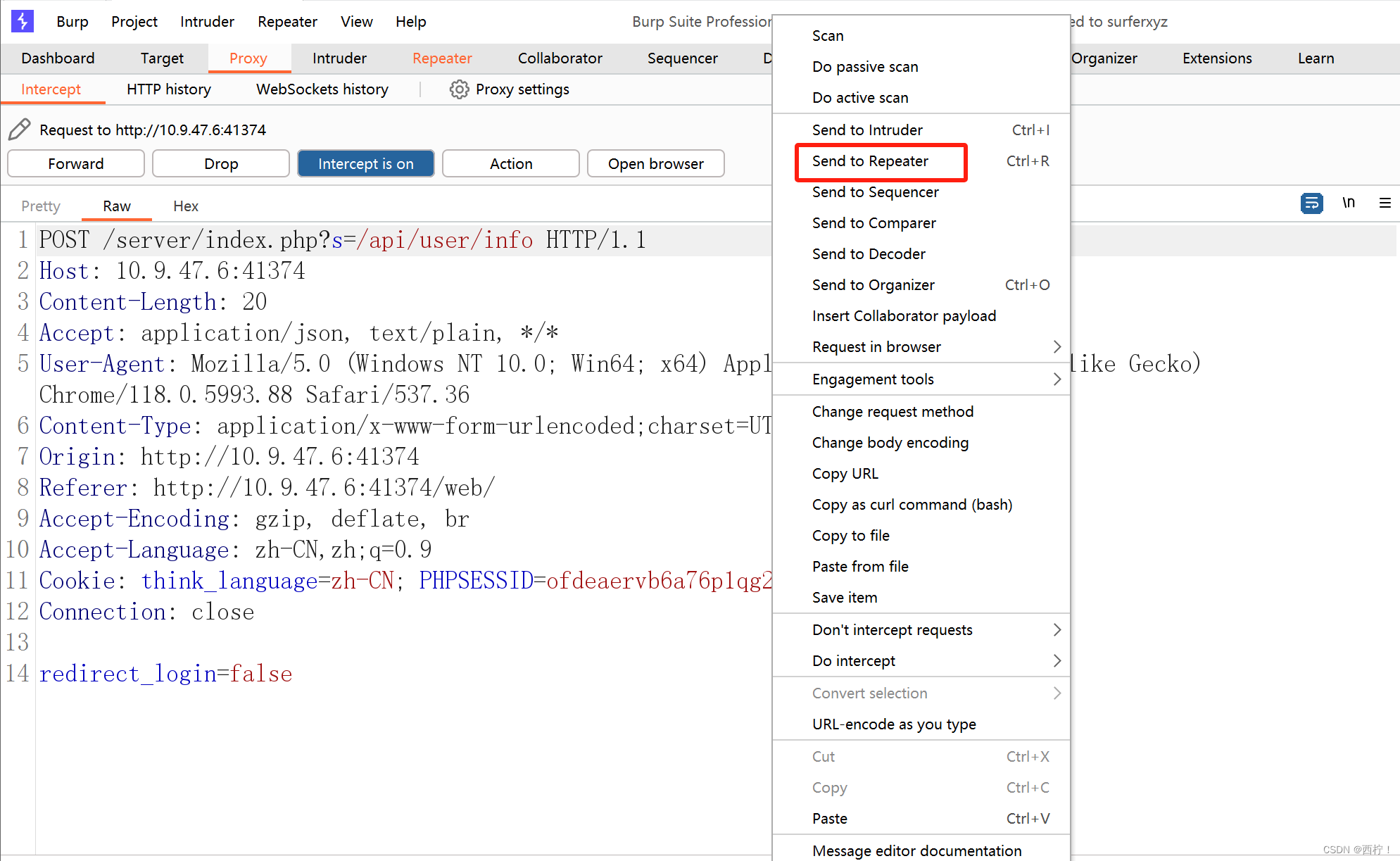
Task: Toggle the Intercept is on button
Action: (365, 164)
